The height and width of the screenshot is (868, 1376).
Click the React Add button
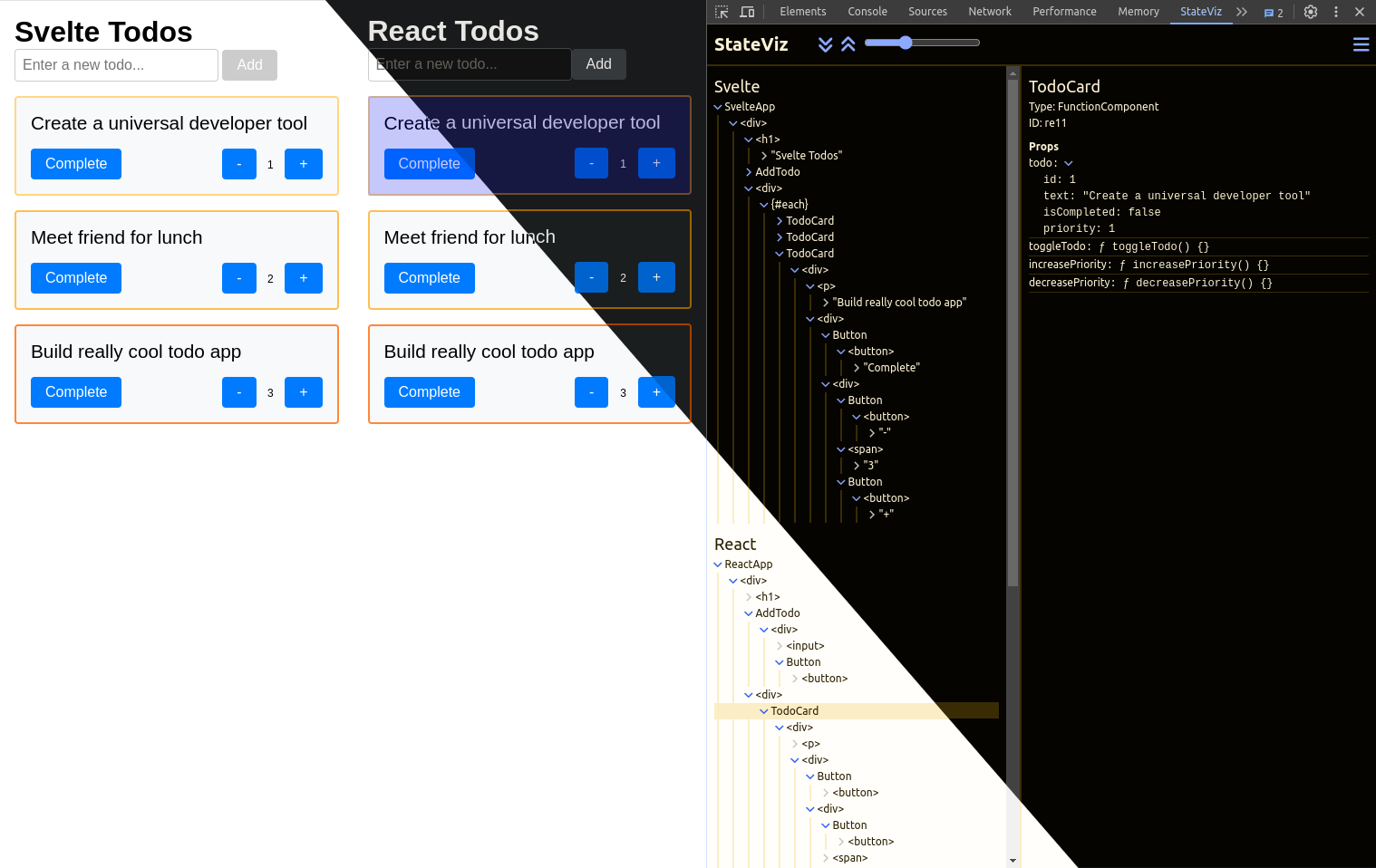(x=598, y=64)
